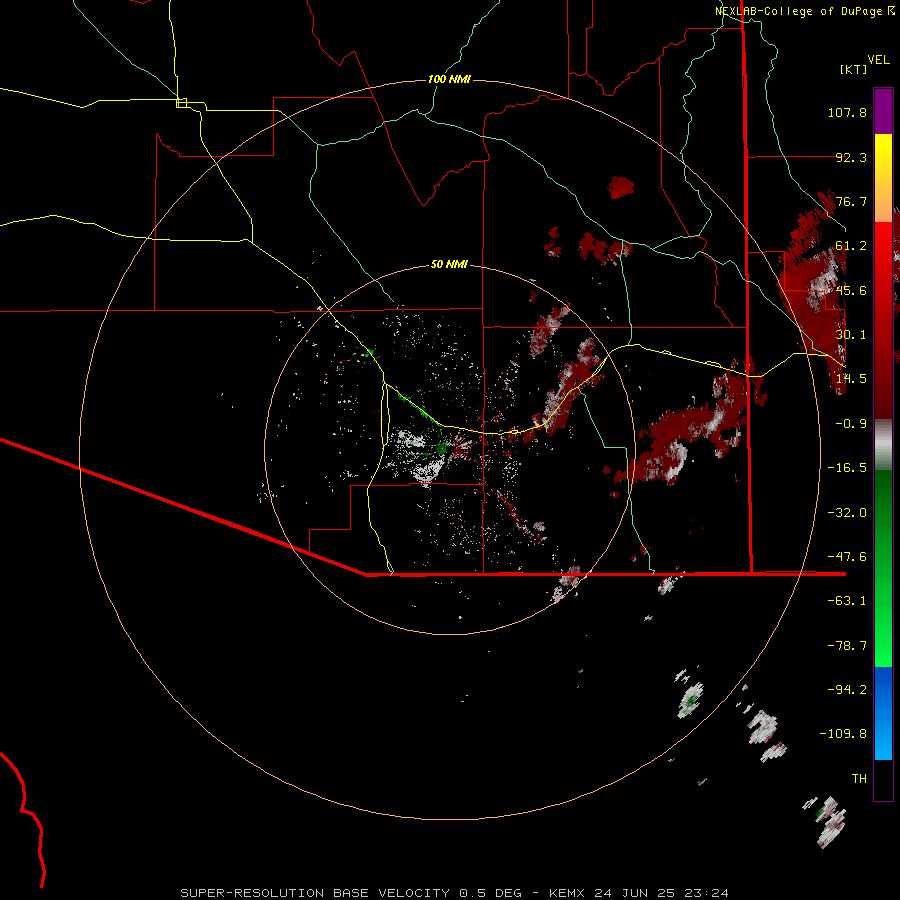Click the blue segment of velocity color bar
Image resolution: width=900 pixels, height=900 pixels.
[x=883, y=713]
